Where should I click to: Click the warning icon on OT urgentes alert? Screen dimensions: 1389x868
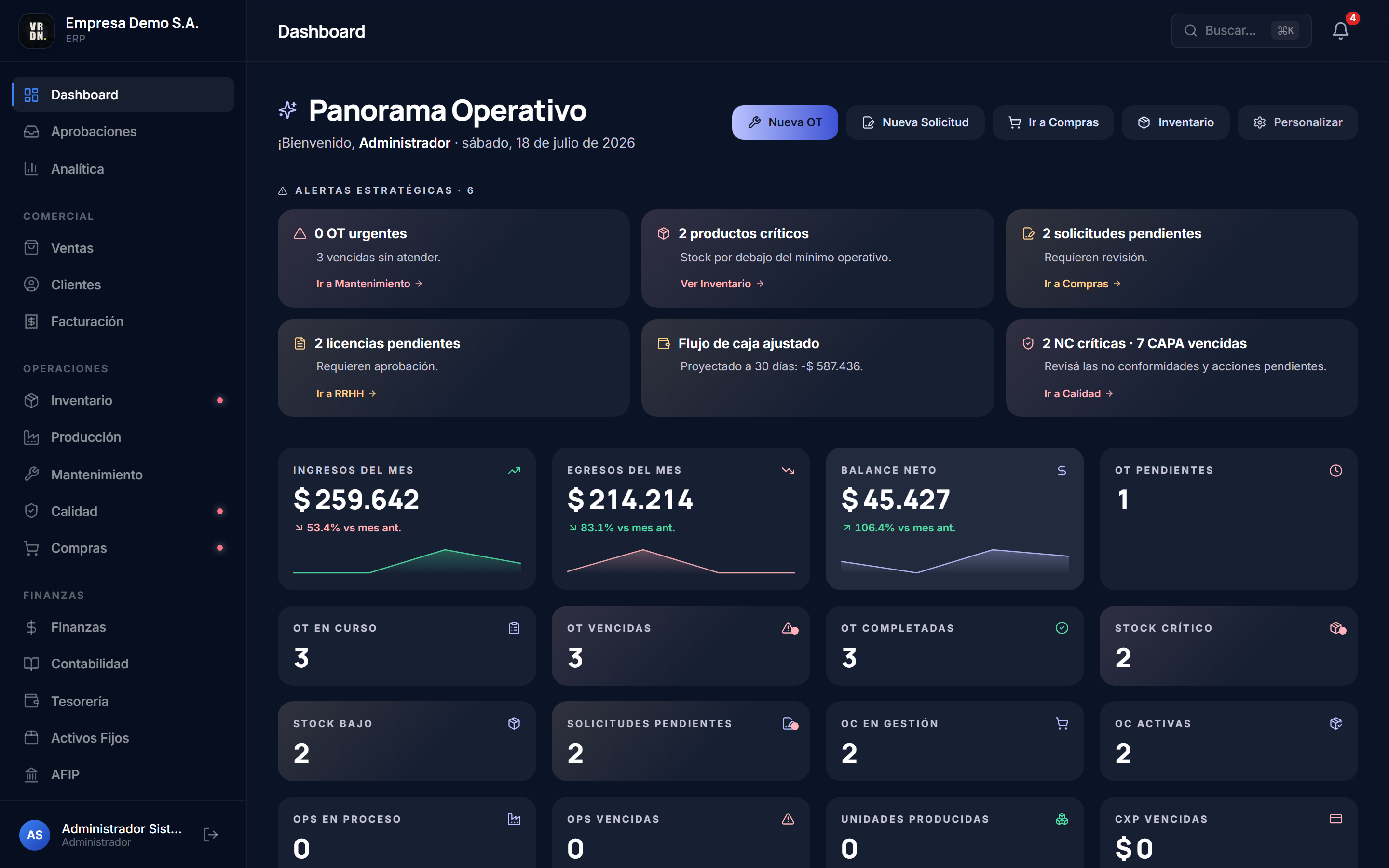(300, 234)
